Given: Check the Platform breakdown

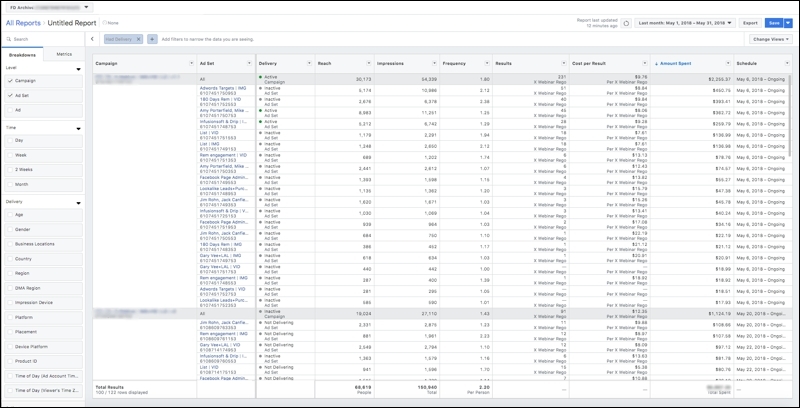Looking at the screenshot, I should point(10,317).
